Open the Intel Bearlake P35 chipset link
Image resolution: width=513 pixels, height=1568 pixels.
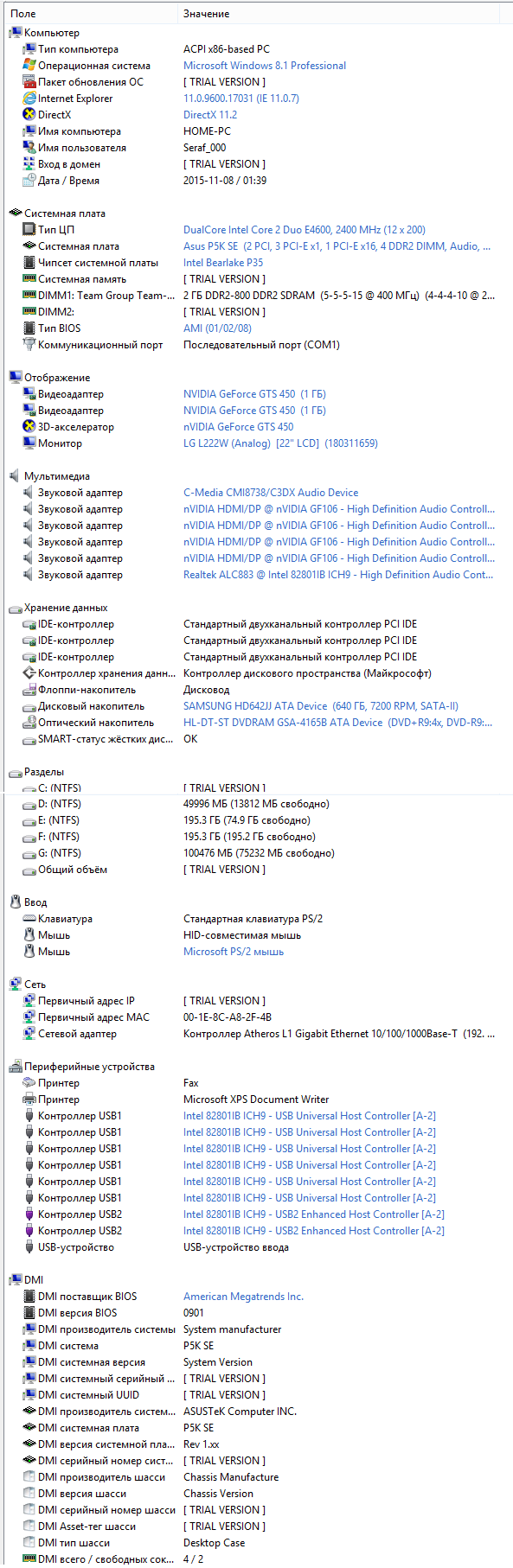coord(223,263)
